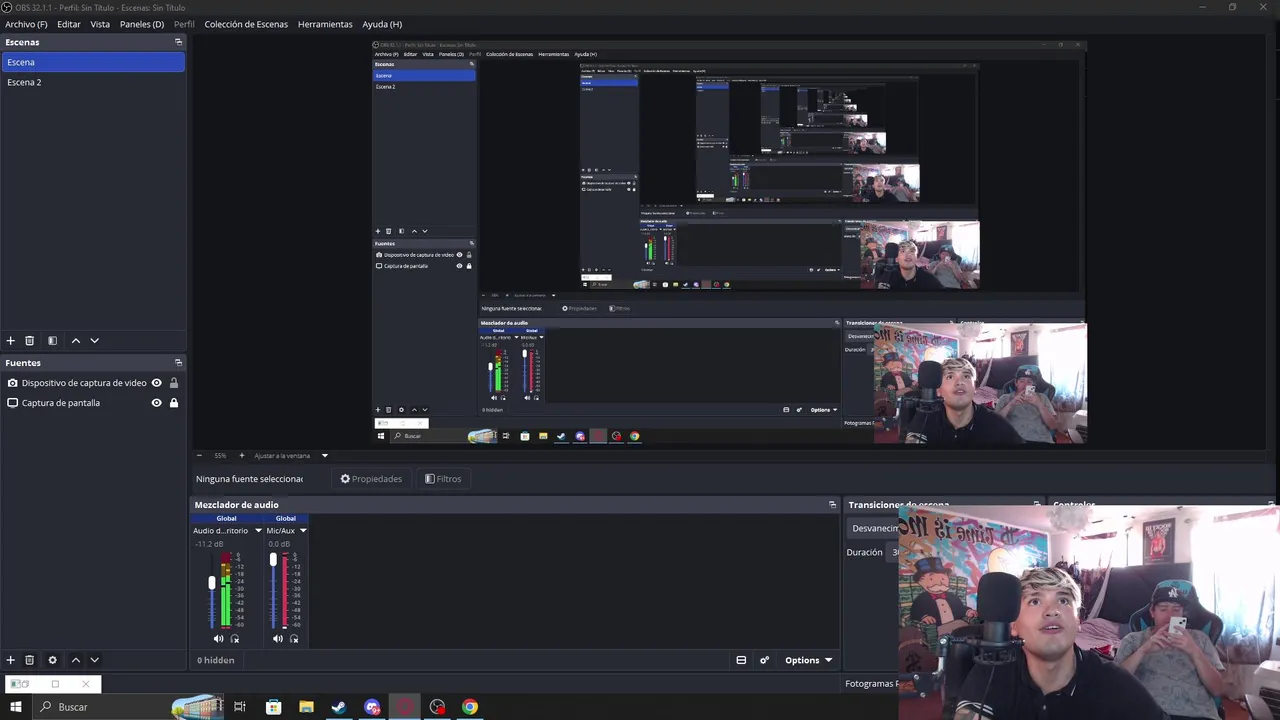Move the selected source up
The width and height of the screenshot is (1280, 720).
point(75,660)
